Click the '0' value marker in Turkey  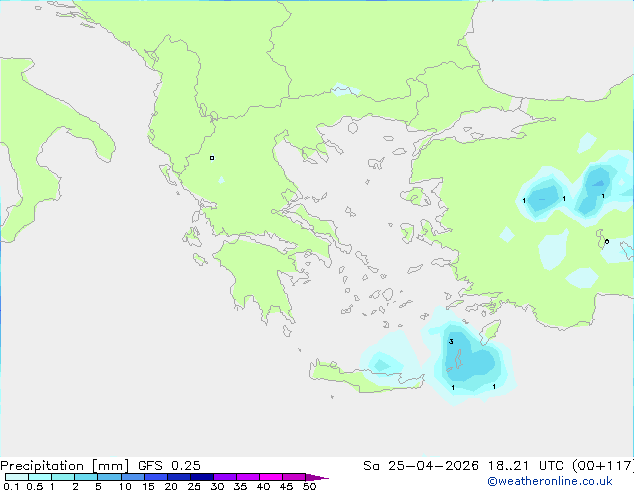coord(607,242)
